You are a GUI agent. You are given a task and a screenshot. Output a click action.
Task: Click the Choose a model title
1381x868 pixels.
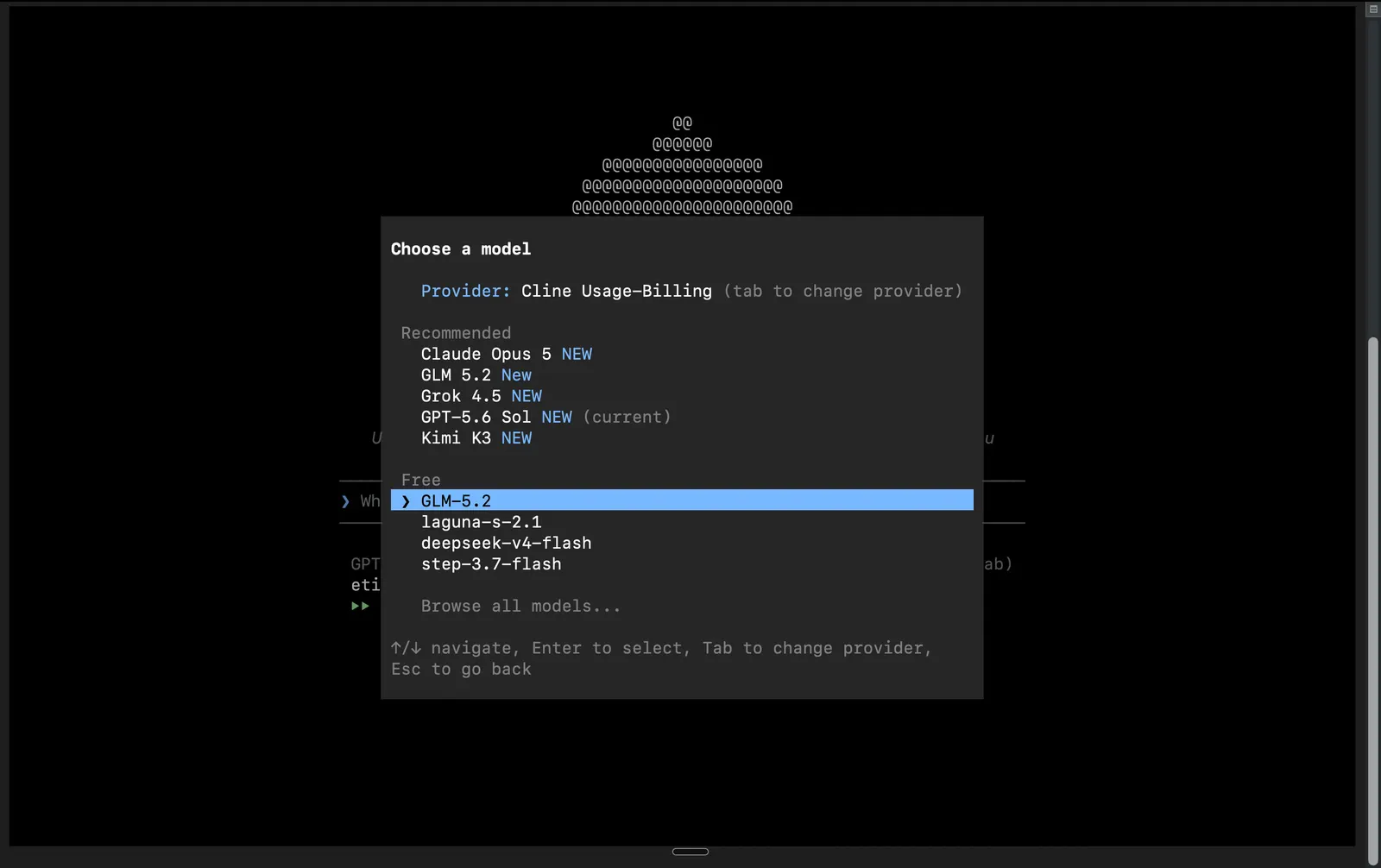click(x=461, y=249)
